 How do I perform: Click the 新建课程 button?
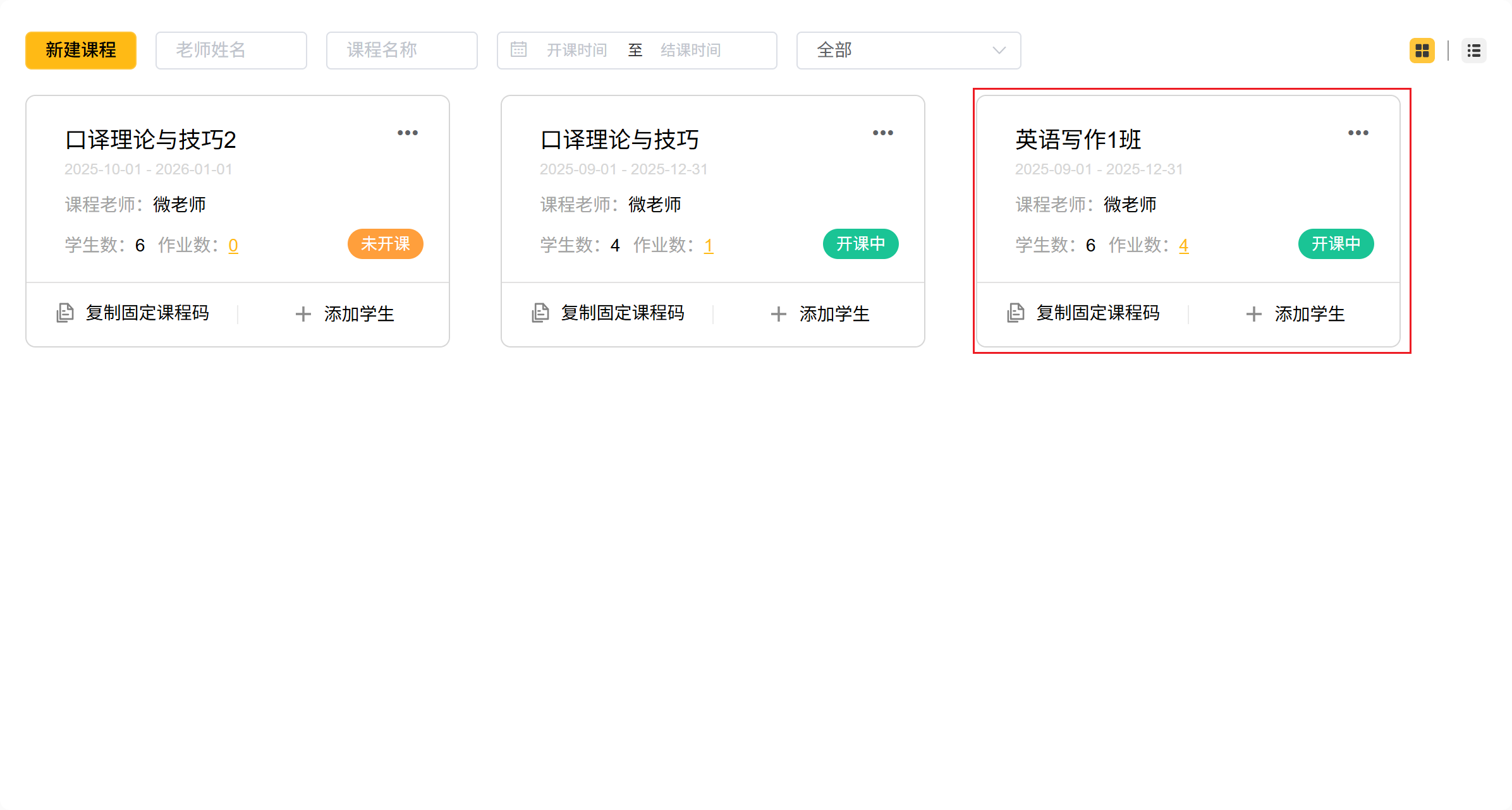81,51
